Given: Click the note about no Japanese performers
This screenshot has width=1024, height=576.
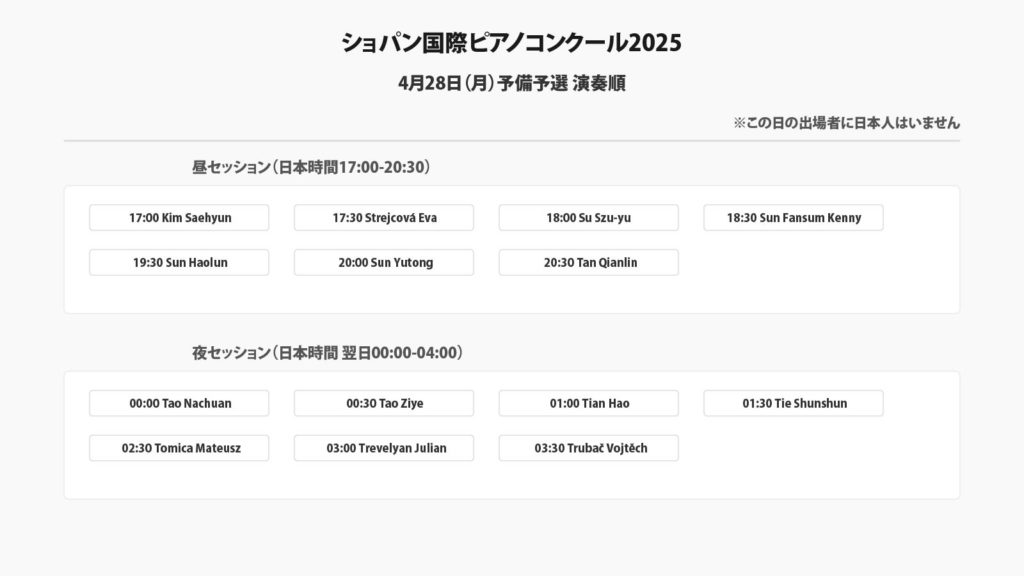Looking at the screenshot, I should point(846,123).
